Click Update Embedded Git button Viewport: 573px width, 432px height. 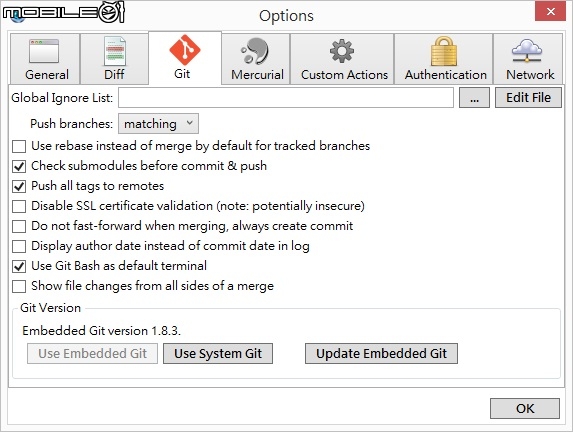click(381, 353)
